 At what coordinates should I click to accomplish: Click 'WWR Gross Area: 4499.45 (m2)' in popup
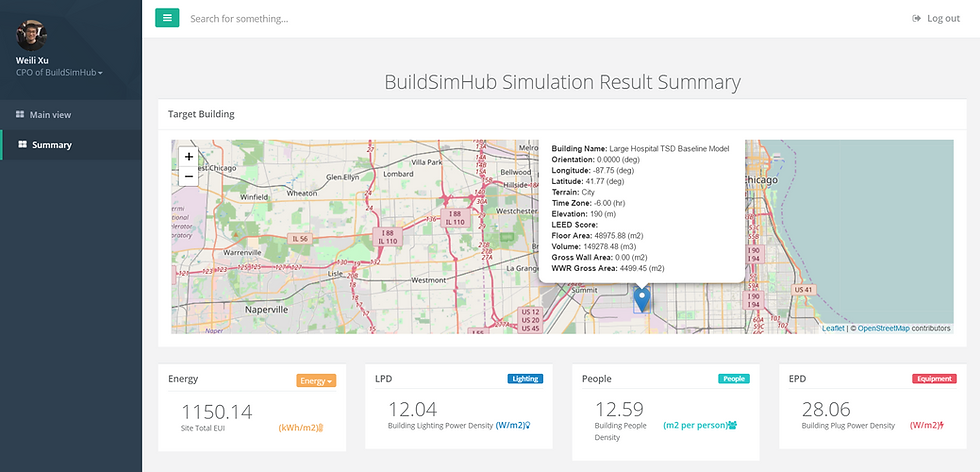click(608, 268)
